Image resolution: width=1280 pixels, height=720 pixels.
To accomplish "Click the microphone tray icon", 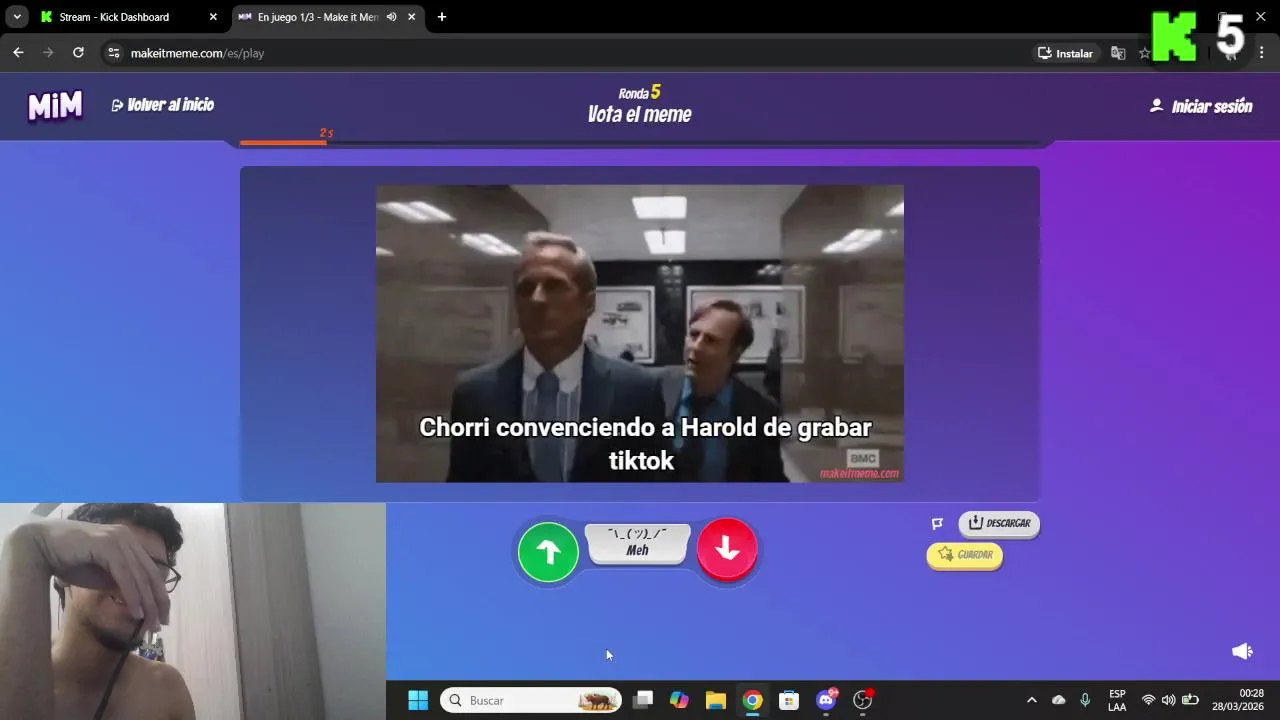I will tap(1085, 700).
